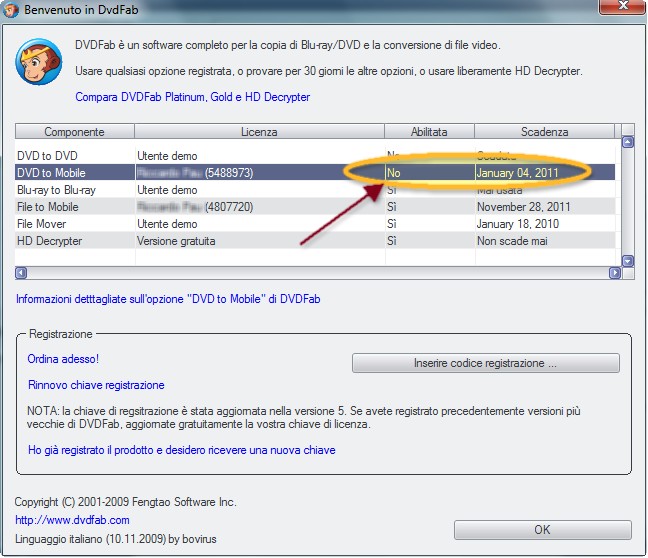648x558 pixels.
Task: Select the Blu-ray to Blu-ray row
Action: click(315, 190)
